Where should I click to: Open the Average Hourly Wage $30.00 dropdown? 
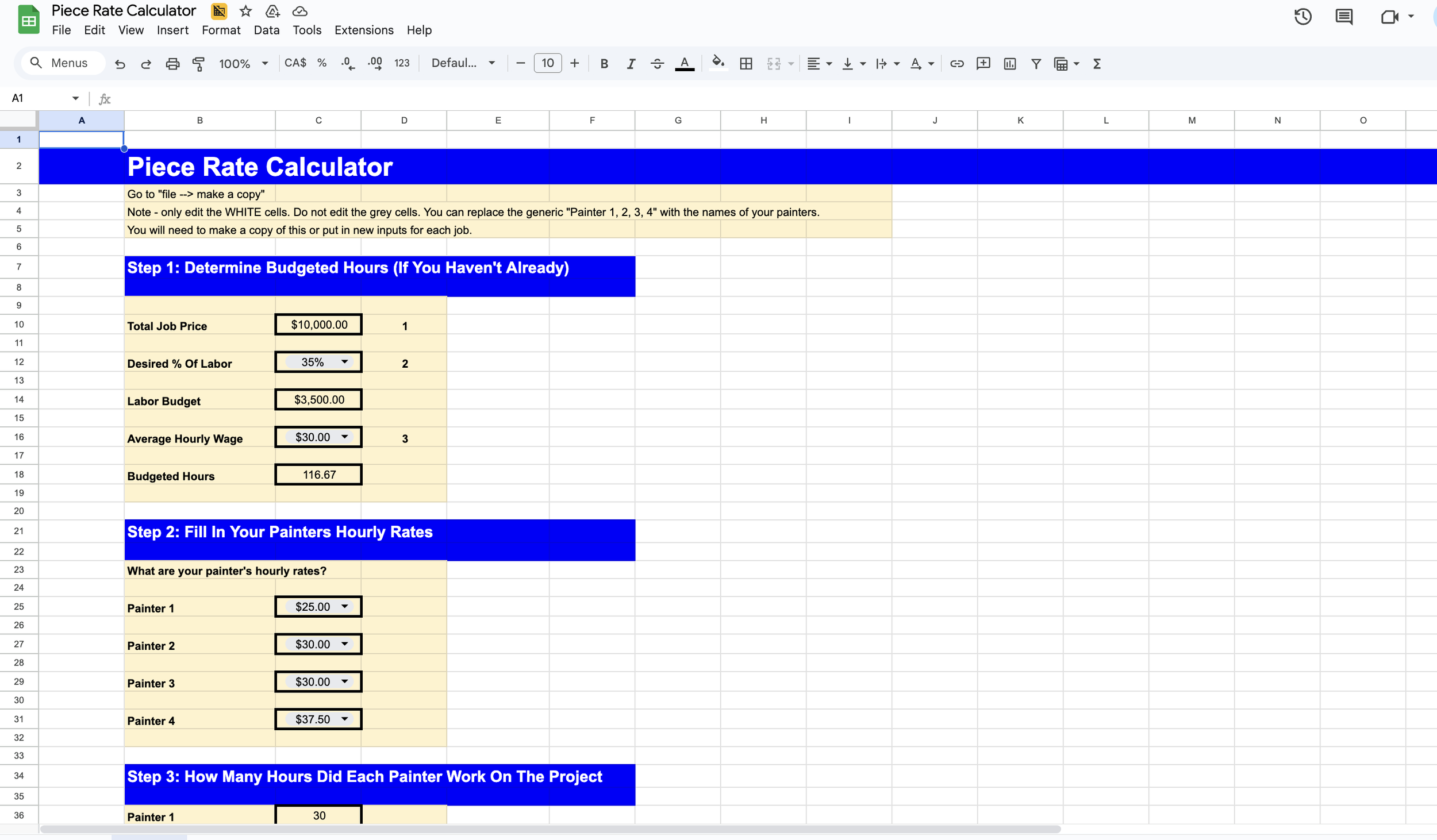point(318,437)
